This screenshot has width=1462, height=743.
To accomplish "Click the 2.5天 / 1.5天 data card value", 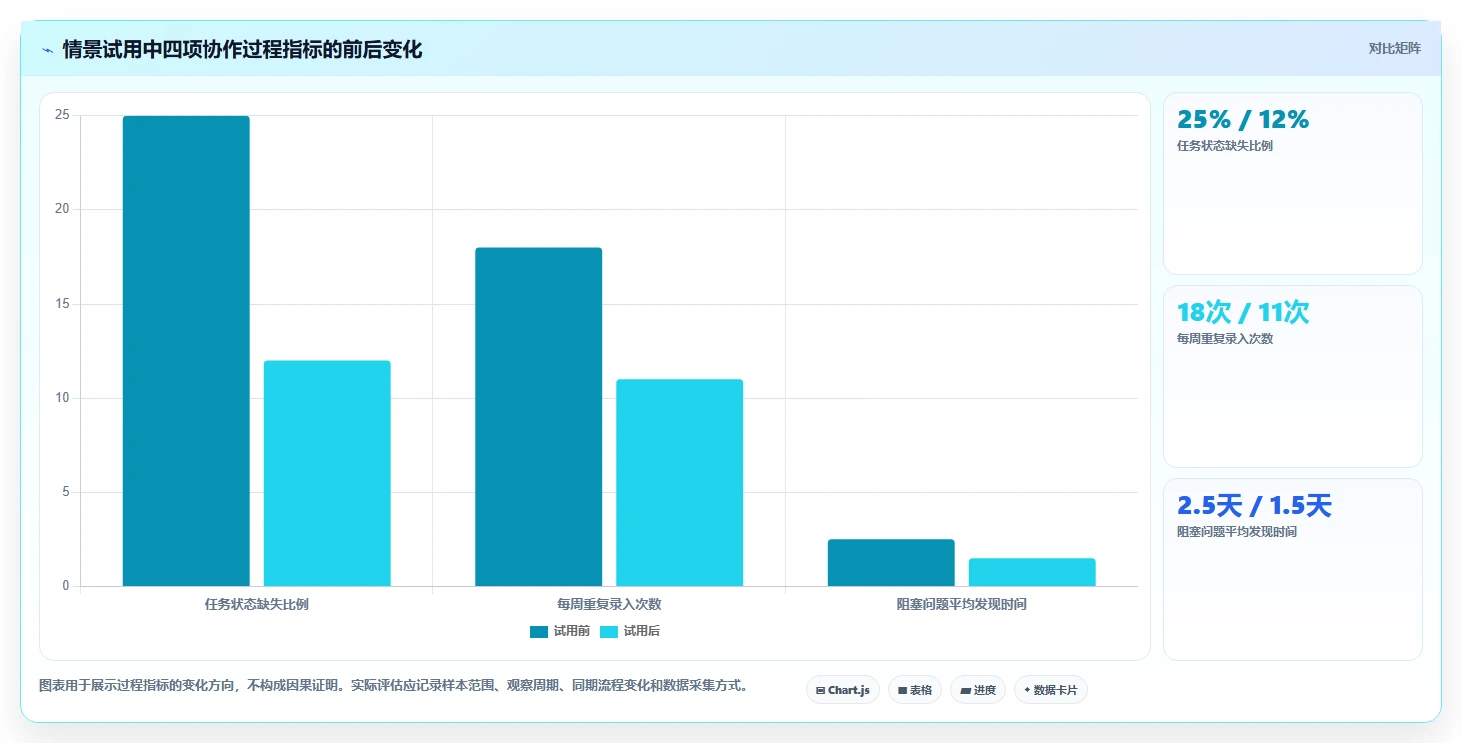I will tap(1254, 505).
